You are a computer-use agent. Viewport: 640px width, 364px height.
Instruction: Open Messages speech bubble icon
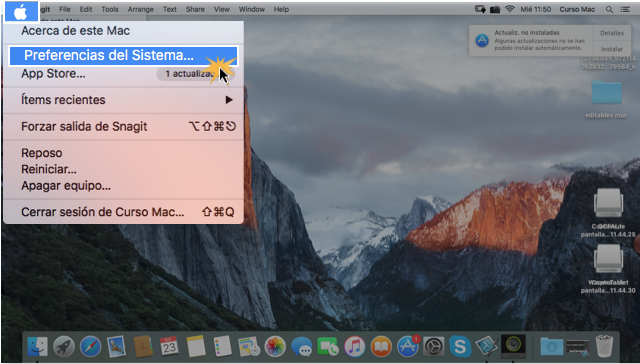[x=302, y=347]
